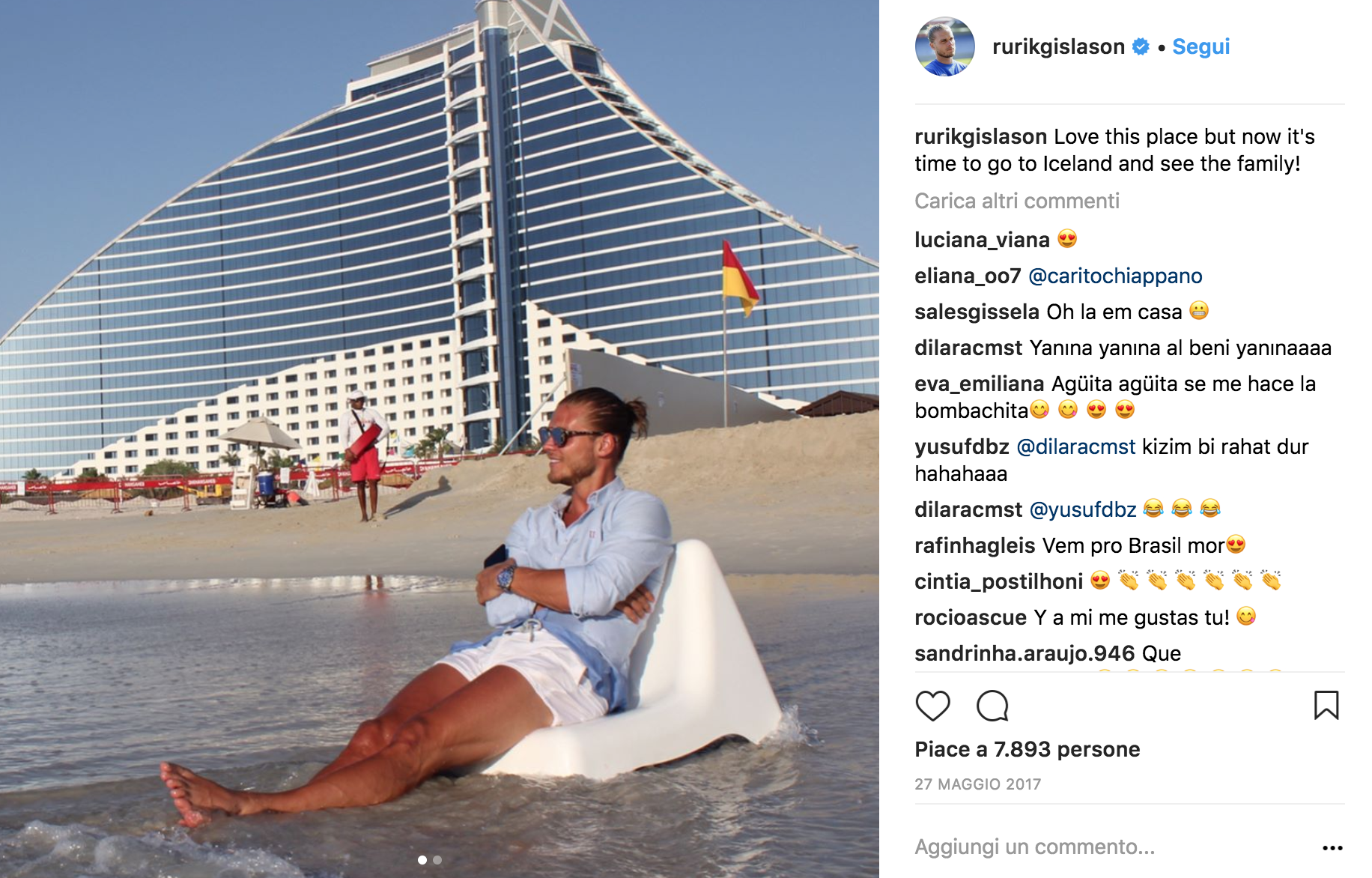
Task: Open the @yusufdbz mention link
Action: coord(1083,509)
